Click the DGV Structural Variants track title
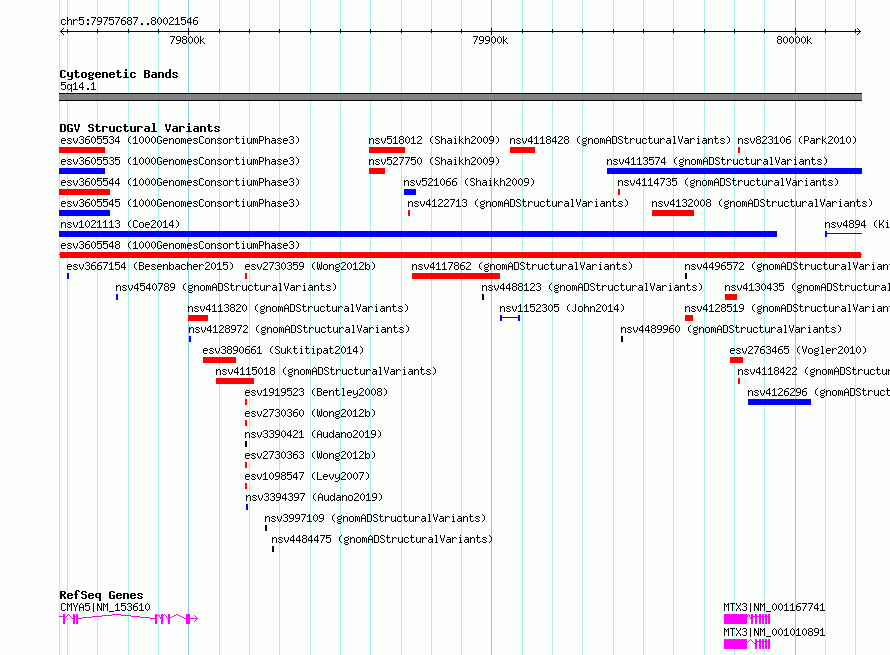 click(140, 128)
